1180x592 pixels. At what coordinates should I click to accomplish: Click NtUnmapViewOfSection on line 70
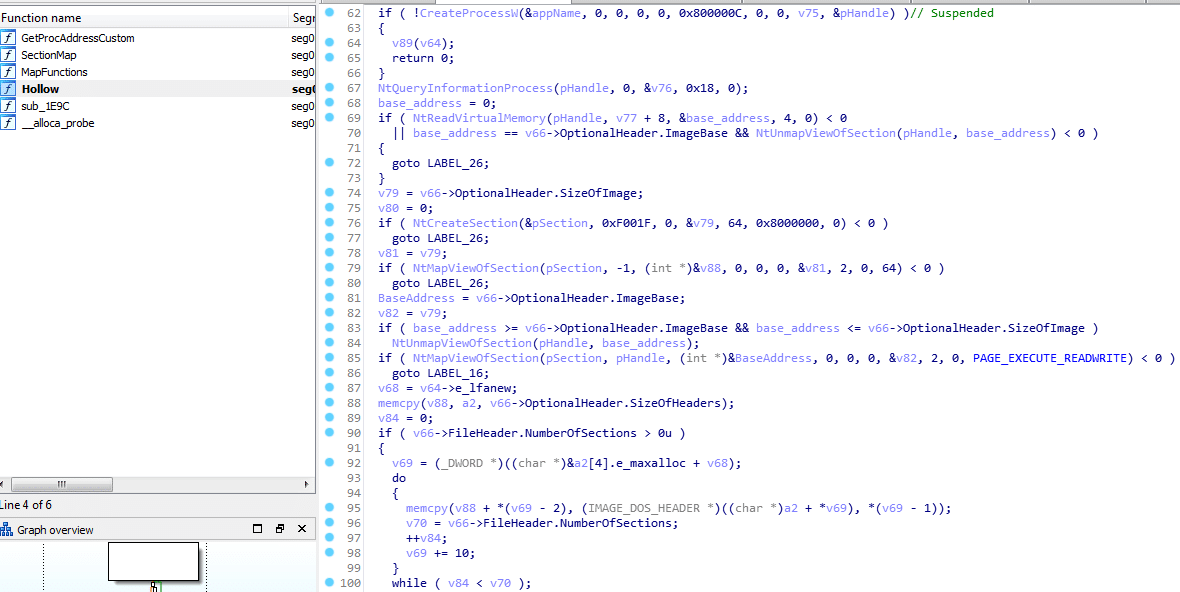point(826,133)
